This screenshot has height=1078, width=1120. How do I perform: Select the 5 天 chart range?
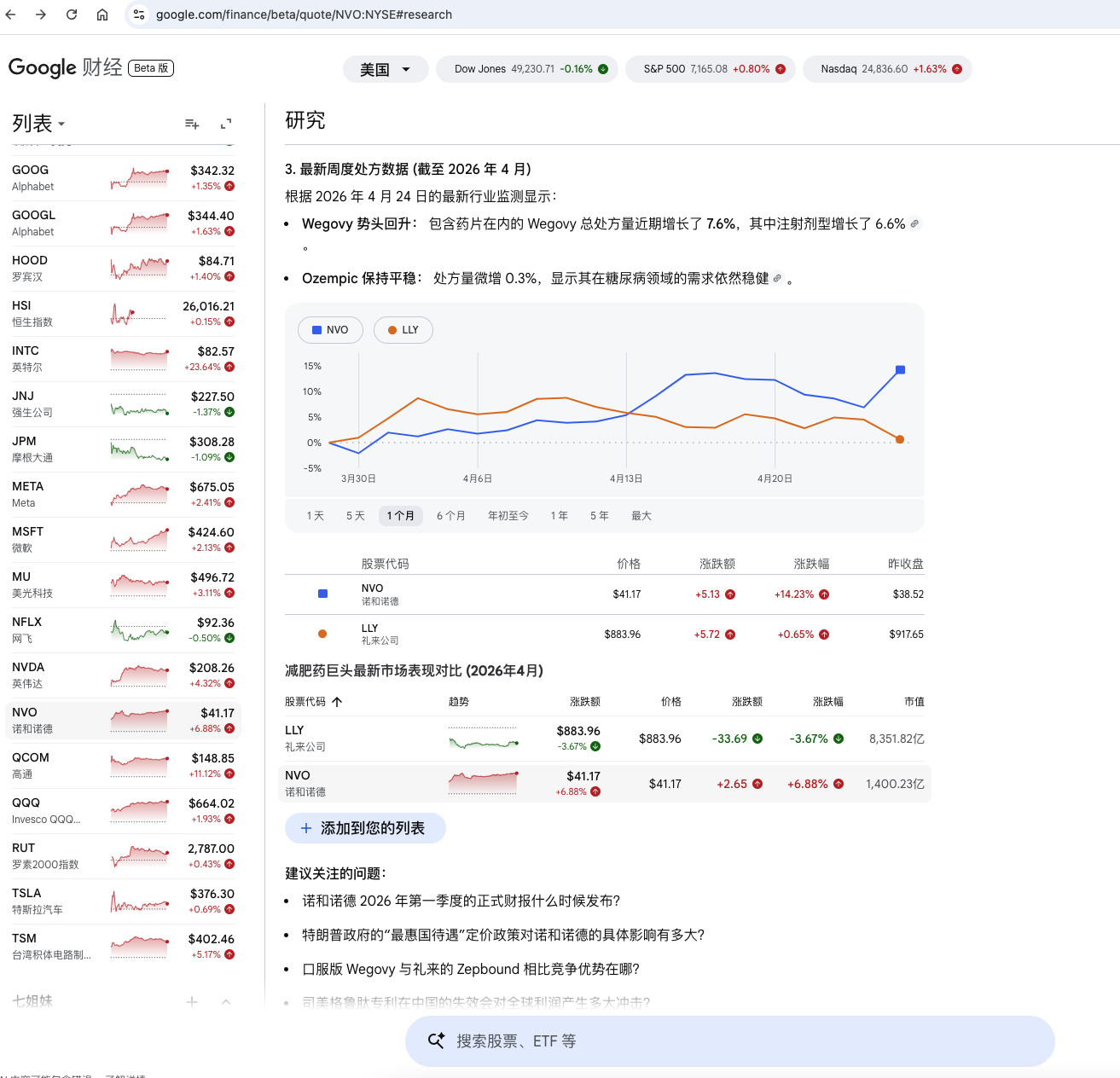[356, 516]
